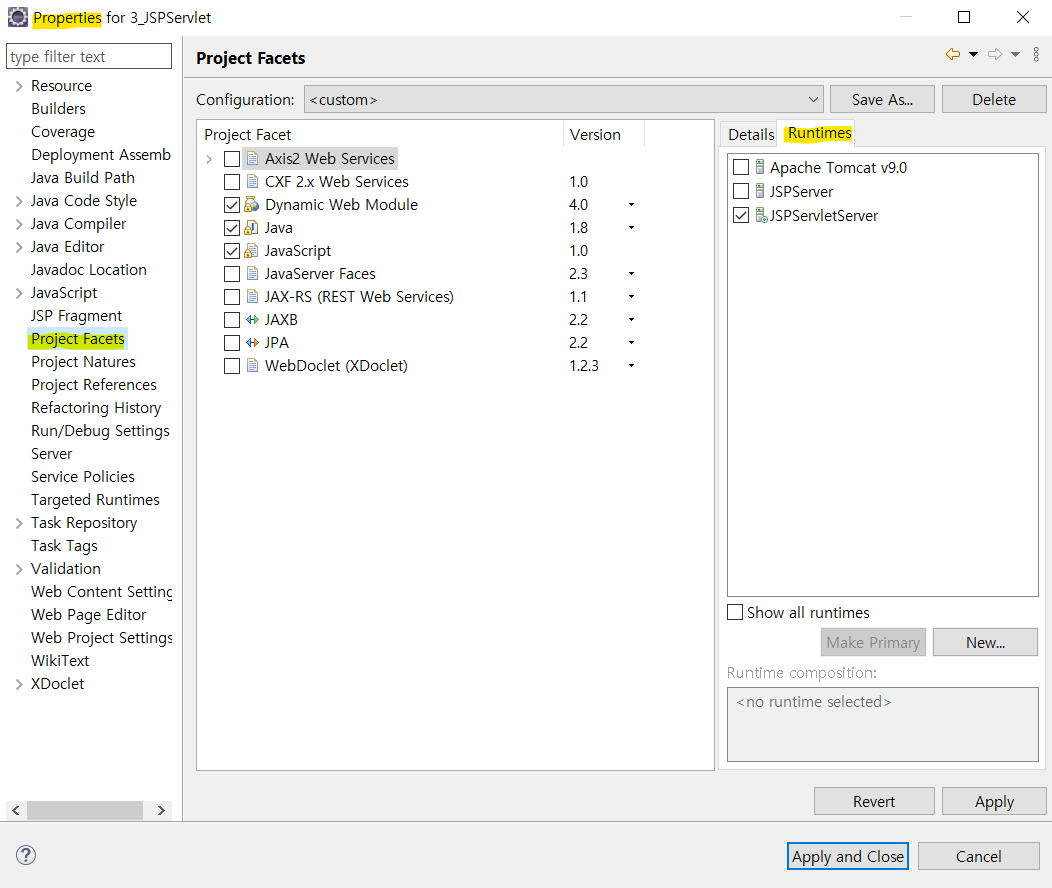
Task: Click Apply and Close
Action: coord(847,856)
